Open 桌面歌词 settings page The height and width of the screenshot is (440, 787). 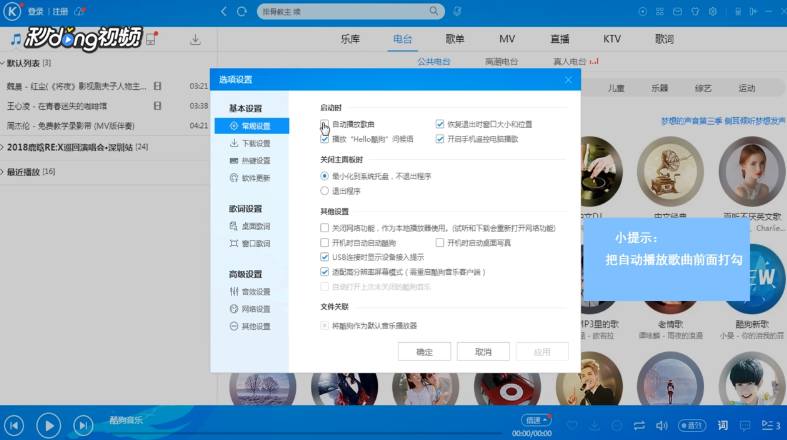click(251, 226)
